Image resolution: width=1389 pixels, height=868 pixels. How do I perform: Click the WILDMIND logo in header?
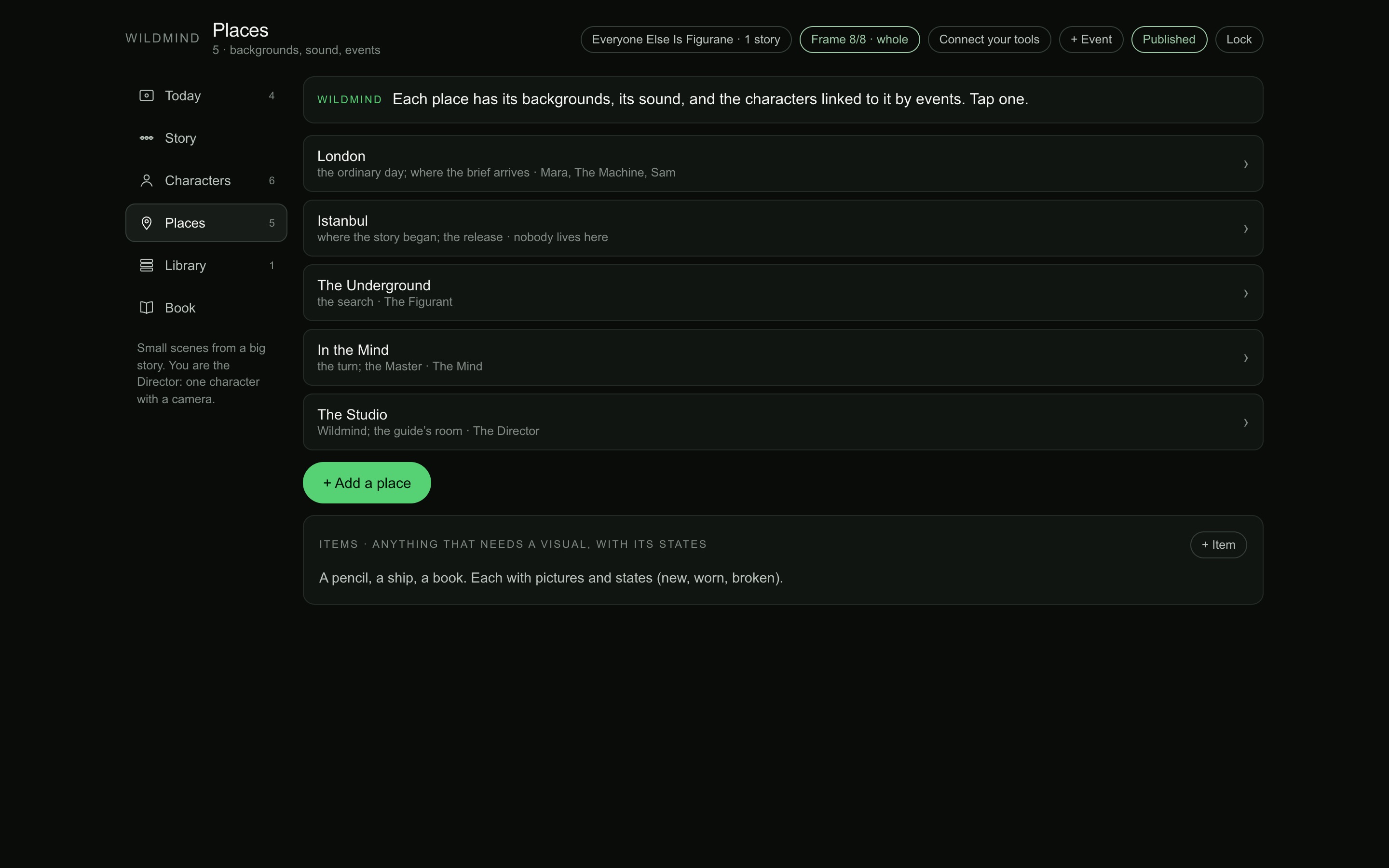pos(163,39)
